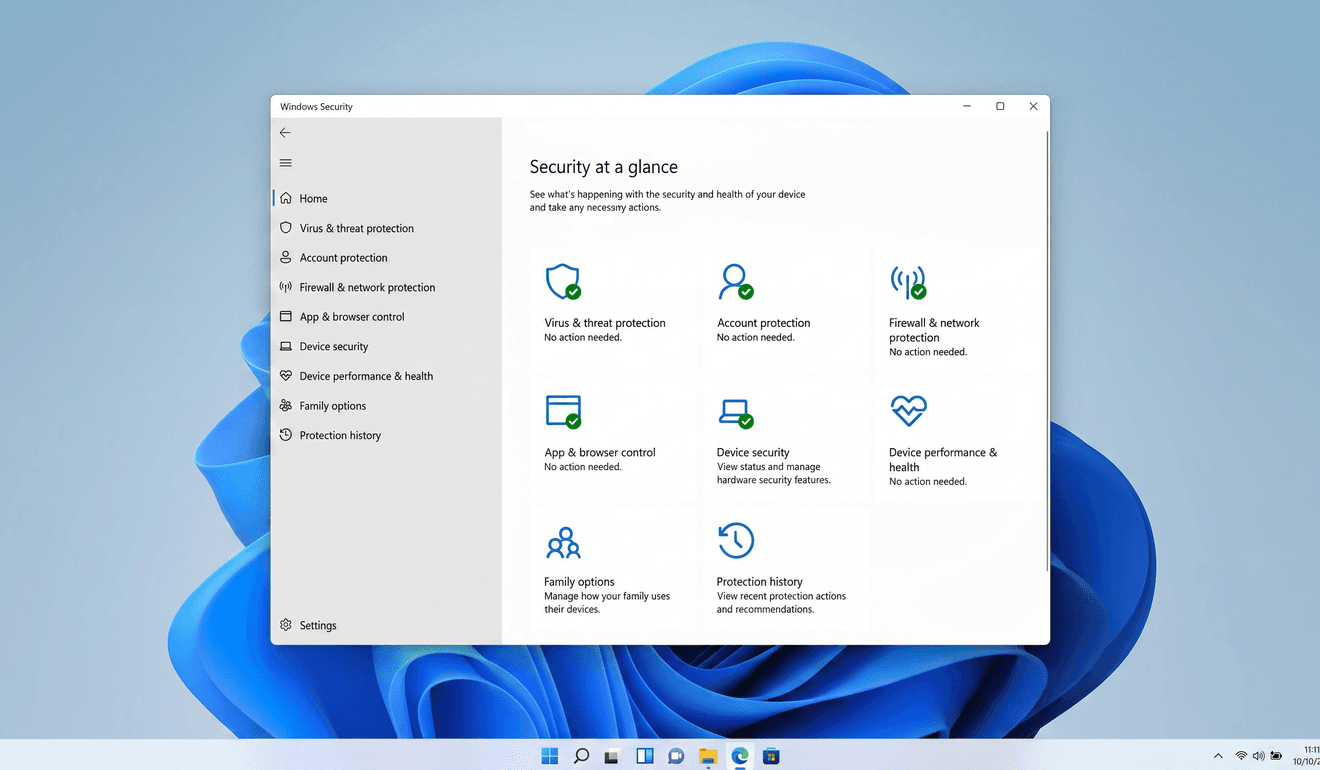1320x770 pixels.
Task: Open the Virus & threat protection shield tile icon
Action: click(x=563, y=282)
